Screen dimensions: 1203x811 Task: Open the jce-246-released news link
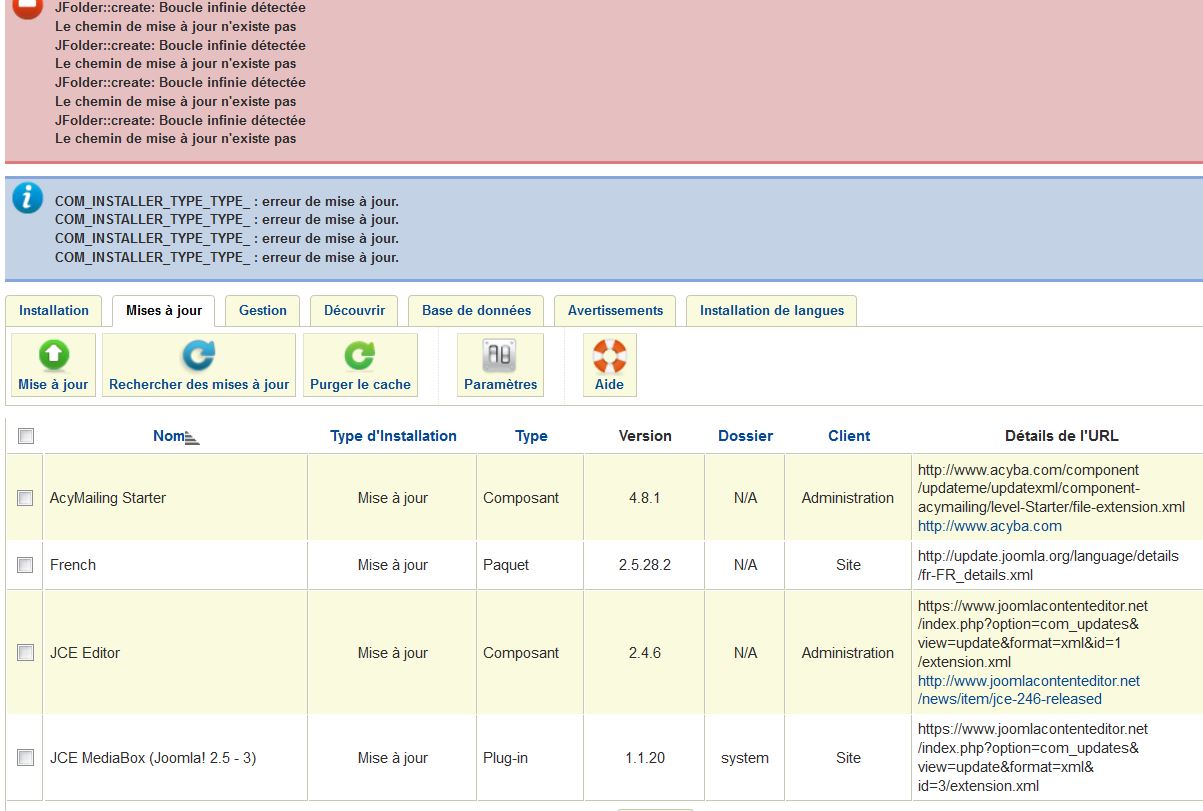coord(1029,690)
